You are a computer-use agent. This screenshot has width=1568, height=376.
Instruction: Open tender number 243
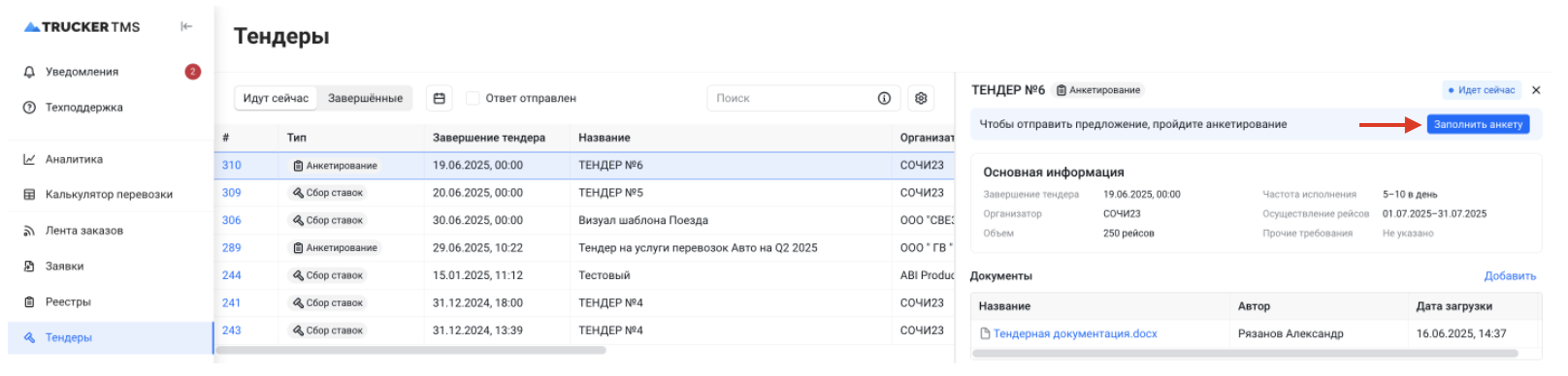click(231, 330)
